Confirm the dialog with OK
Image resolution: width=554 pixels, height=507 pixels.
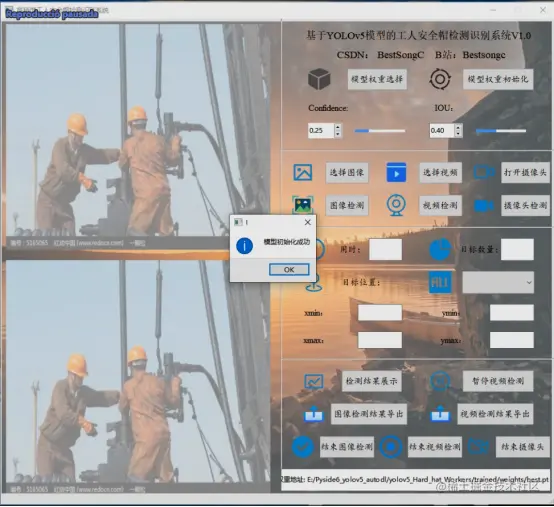pos(289,270)
